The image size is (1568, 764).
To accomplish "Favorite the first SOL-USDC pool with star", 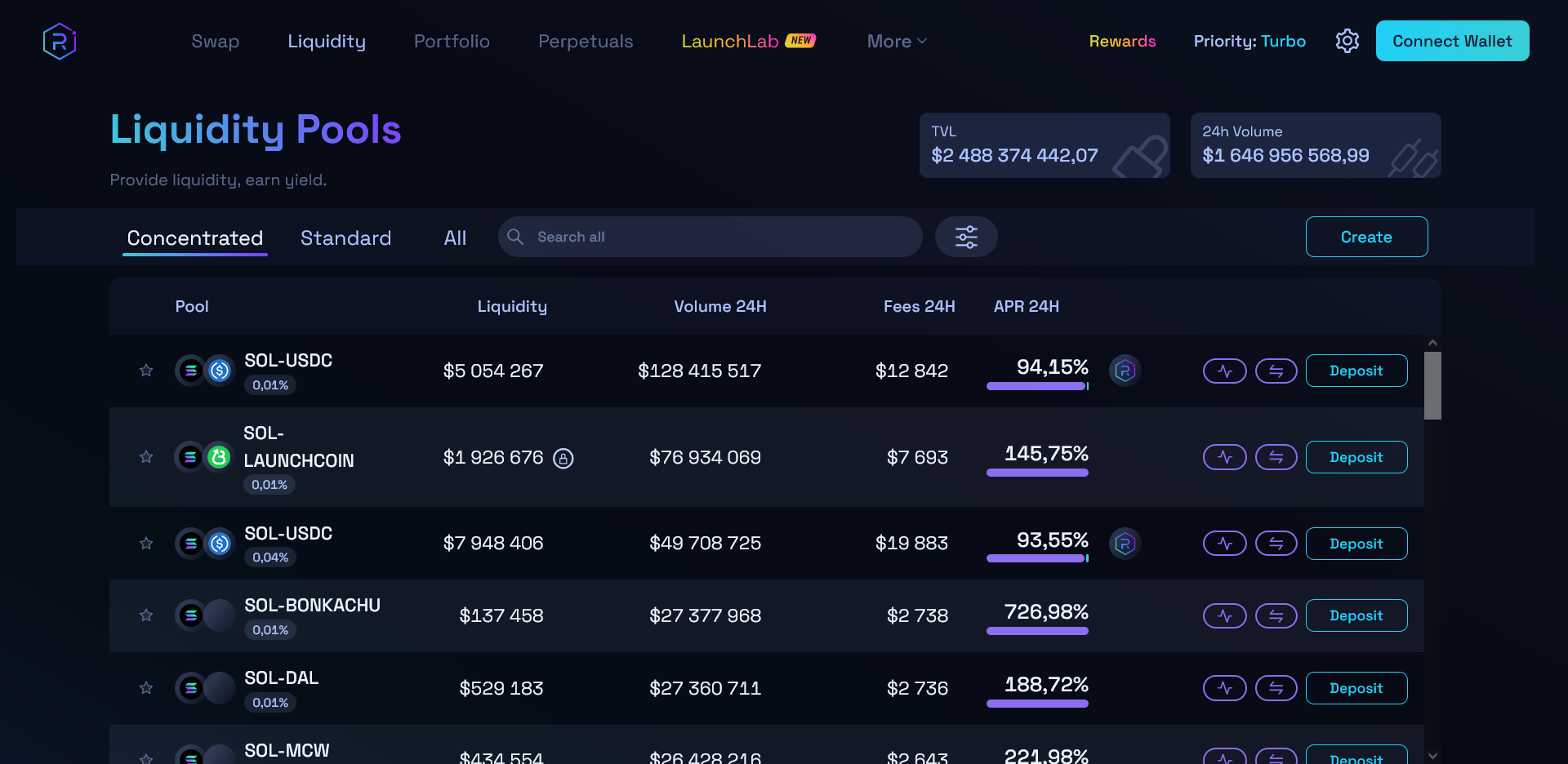I will click(146, 371).
